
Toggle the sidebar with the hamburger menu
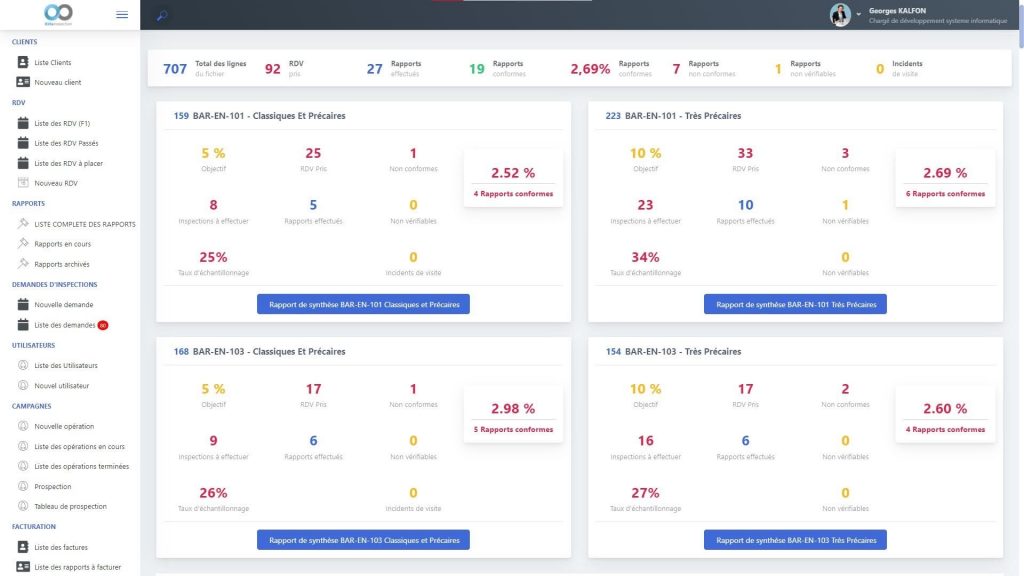(122, 14)
